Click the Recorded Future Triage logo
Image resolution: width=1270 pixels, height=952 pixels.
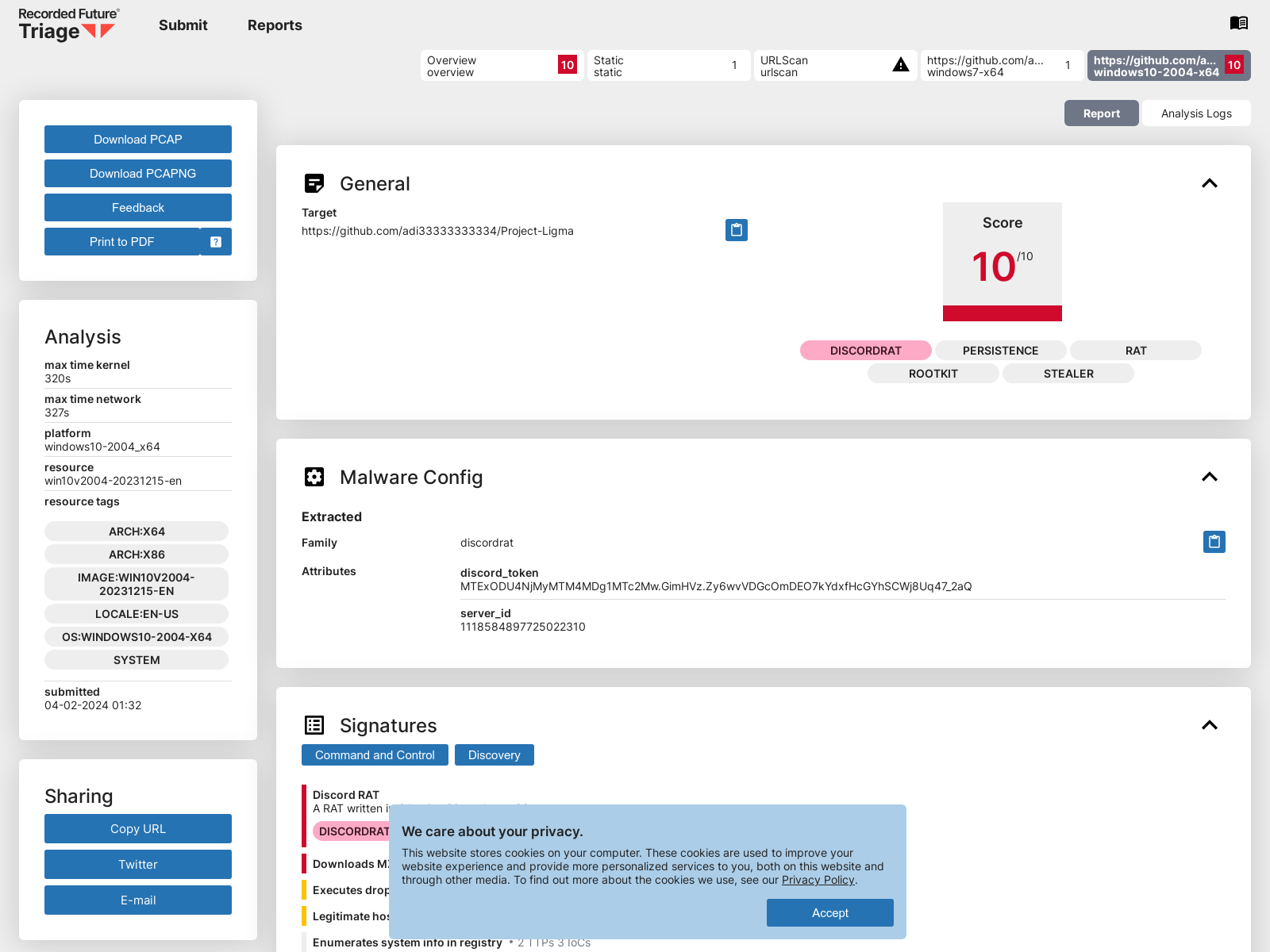[x=69, y=25]
